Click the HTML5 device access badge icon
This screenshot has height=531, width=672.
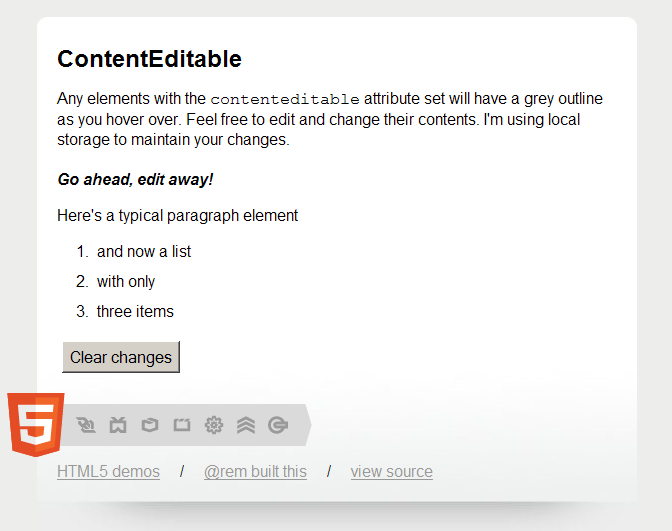[x=118, y=425]
